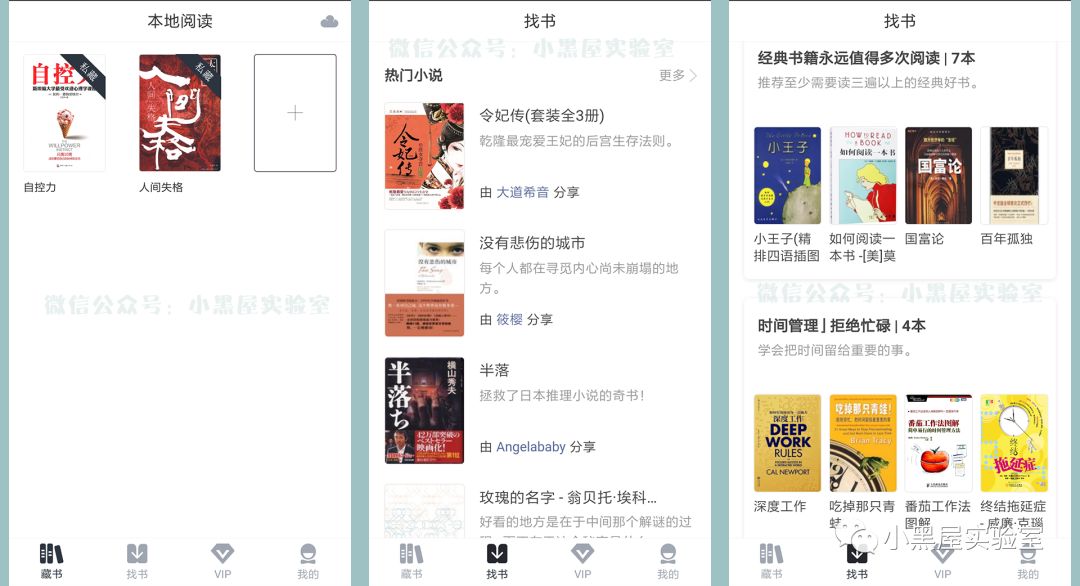Open 半落 book cover
The width and height of the screenshot is (1080, 586).
(x=424, y=410)
